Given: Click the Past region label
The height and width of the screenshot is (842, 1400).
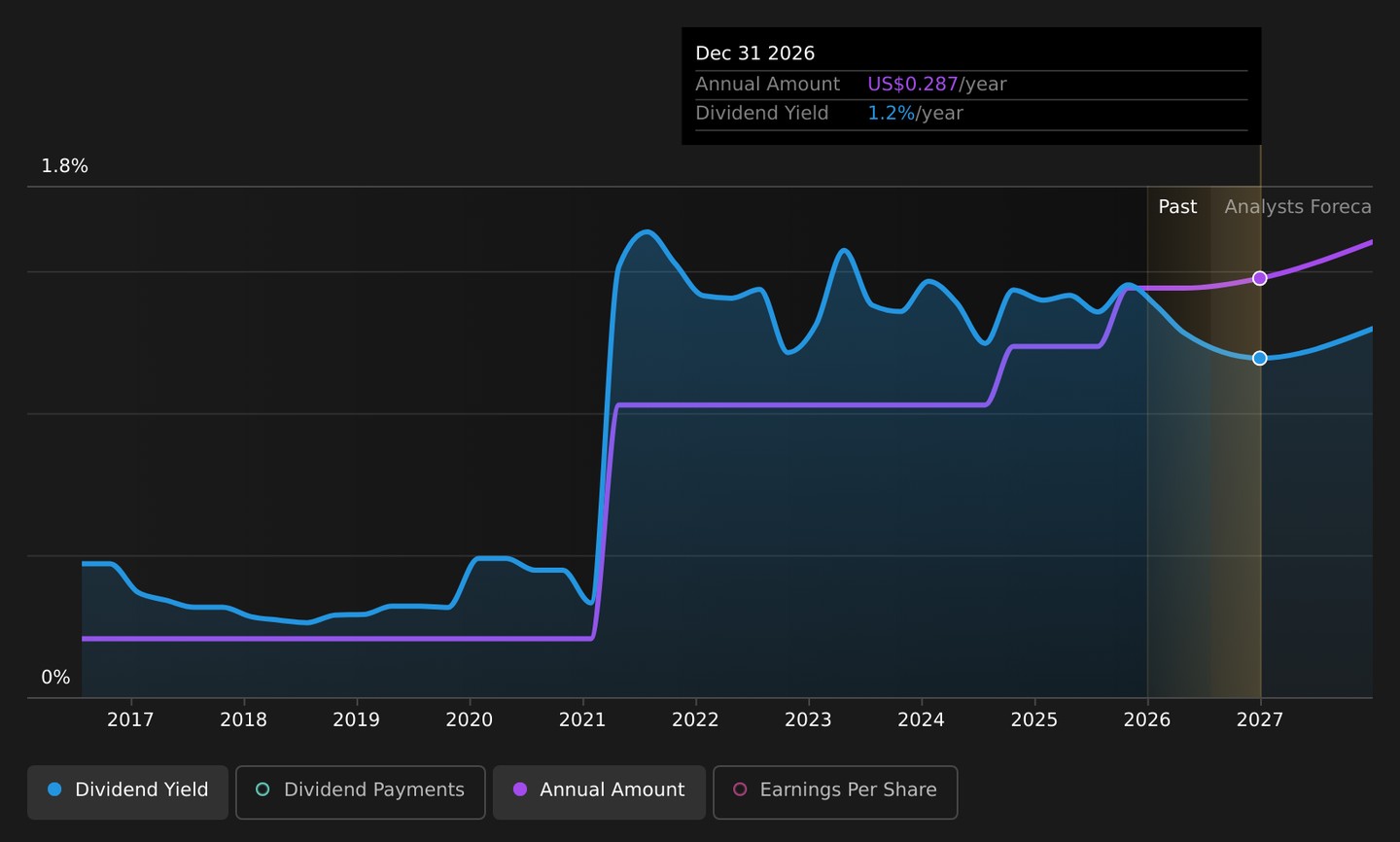Looking at the screenshot, I should [x=1177, y=207].
